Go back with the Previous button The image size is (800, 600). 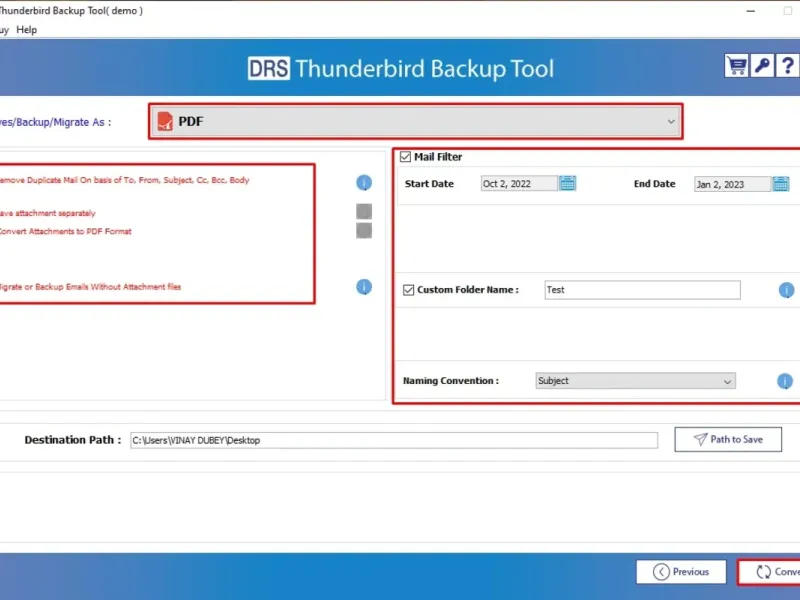pyautogui.click(x=681, y=571)
